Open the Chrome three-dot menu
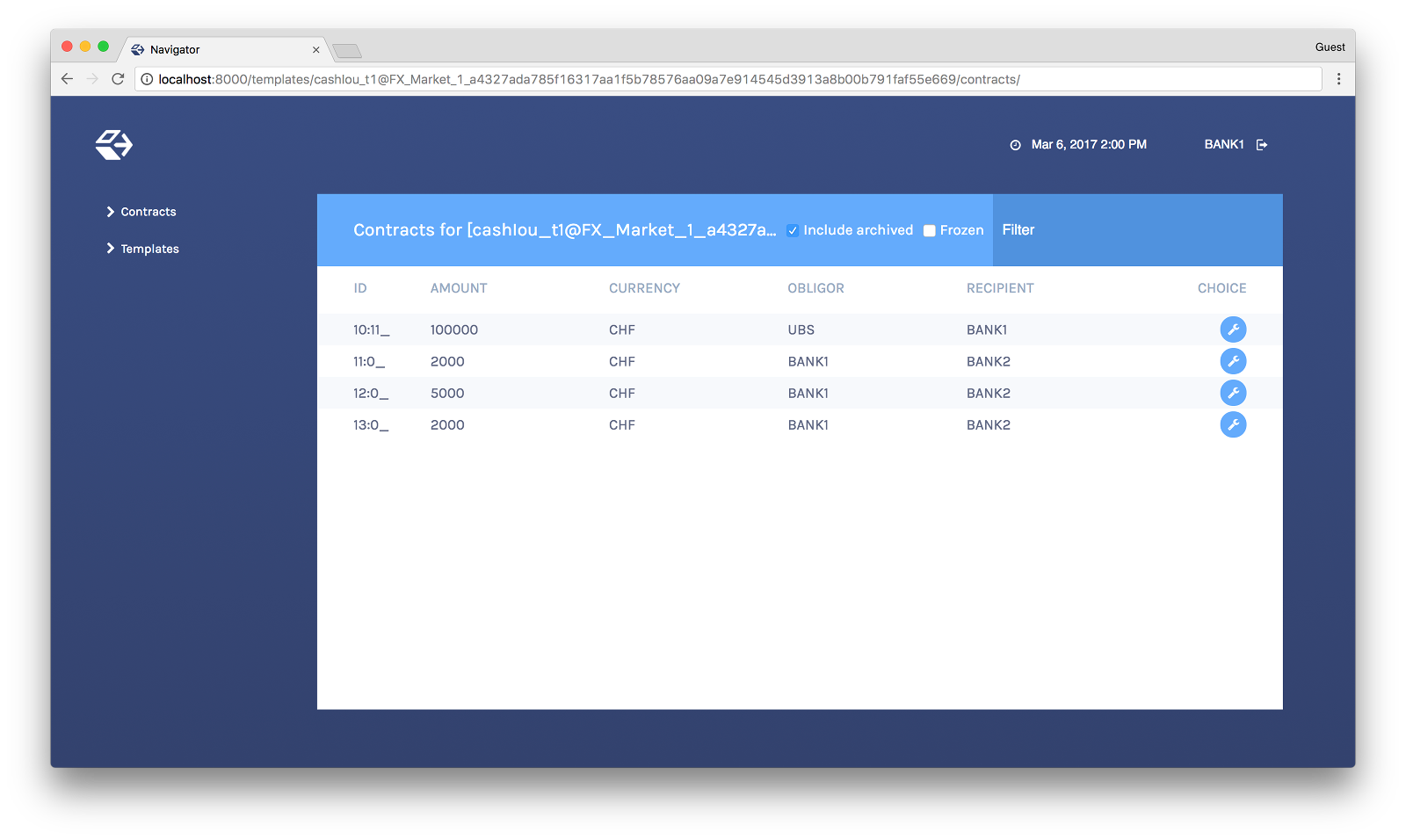Screen dimensions: 1406x840 (x=1339, y=78)
